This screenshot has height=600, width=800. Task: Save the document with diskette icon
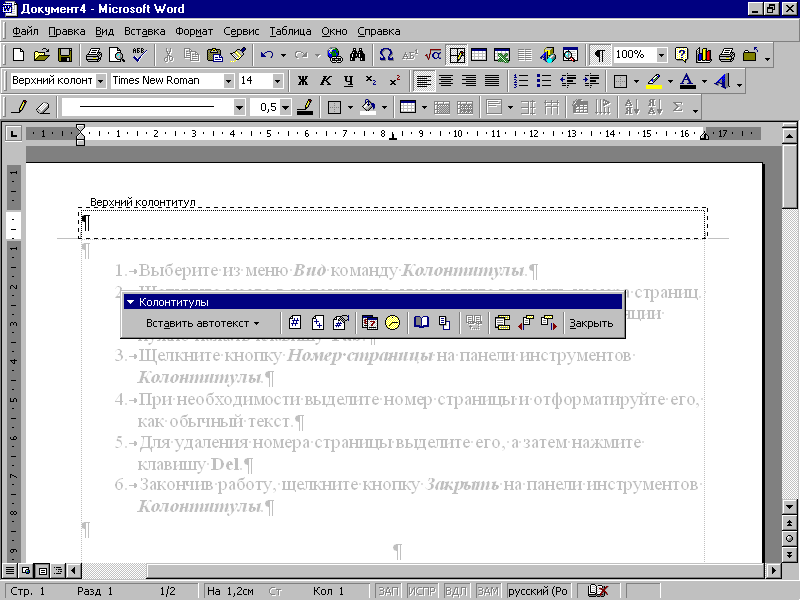click(65, 55)
